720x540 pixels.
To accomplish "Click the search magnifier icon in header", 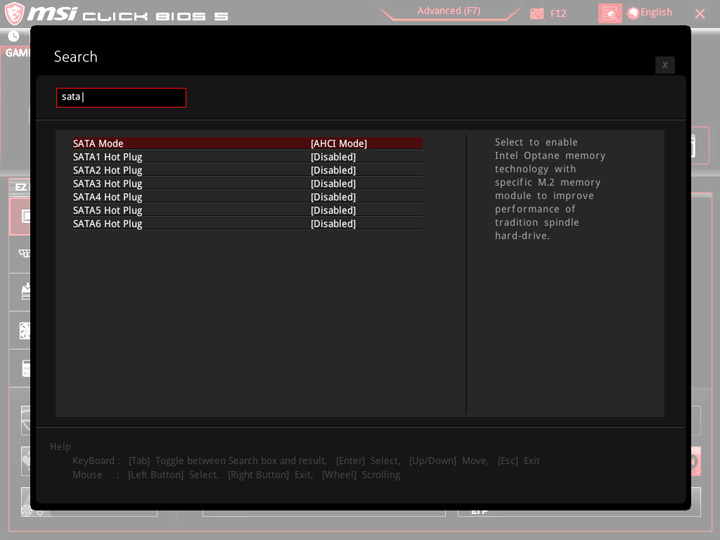I will pyautogui.click(x=610, y=13).
